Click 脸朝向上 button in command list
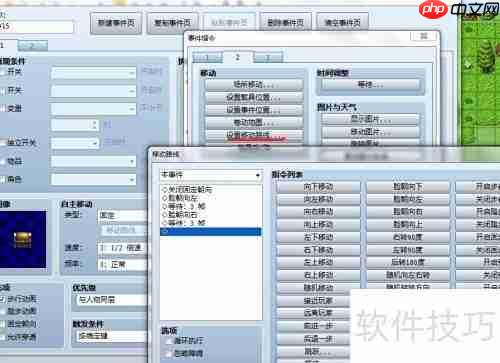Viewport: 500px width, 363px height. click(x=408, y=225)
